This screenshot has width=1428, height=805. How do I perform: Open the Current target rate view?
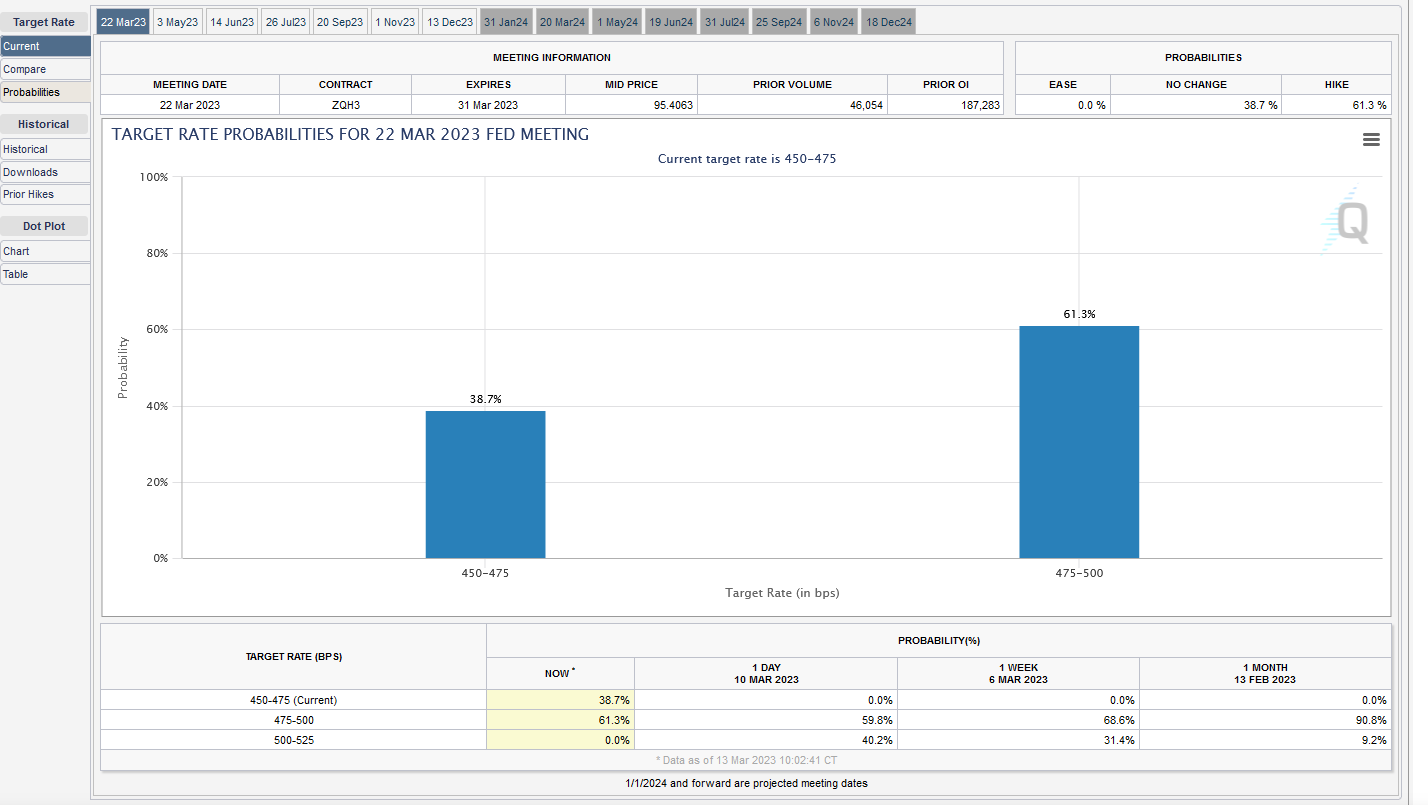pyautogui.click(x=45, y=46)
